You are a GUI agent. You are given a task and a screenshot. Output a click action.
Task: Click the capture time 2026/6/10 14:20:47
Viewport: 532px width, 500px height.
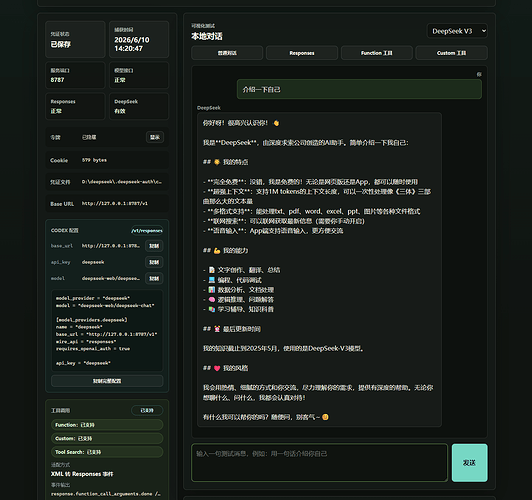tap(132, 44)
